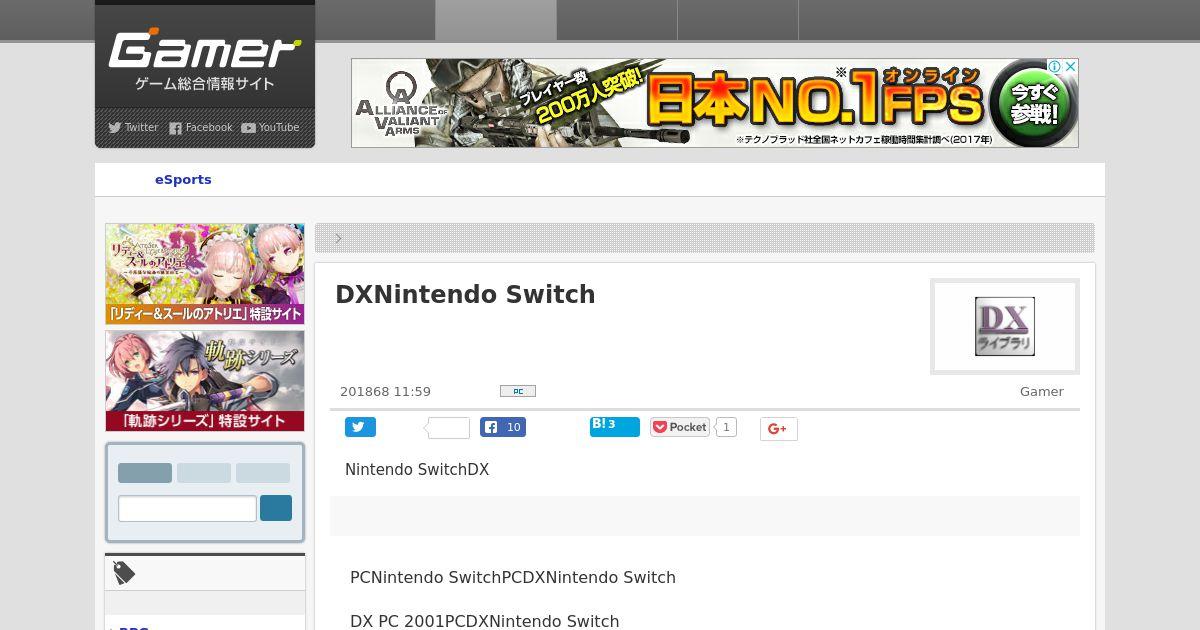Share on Facebook with count 10

coord(503,427)
